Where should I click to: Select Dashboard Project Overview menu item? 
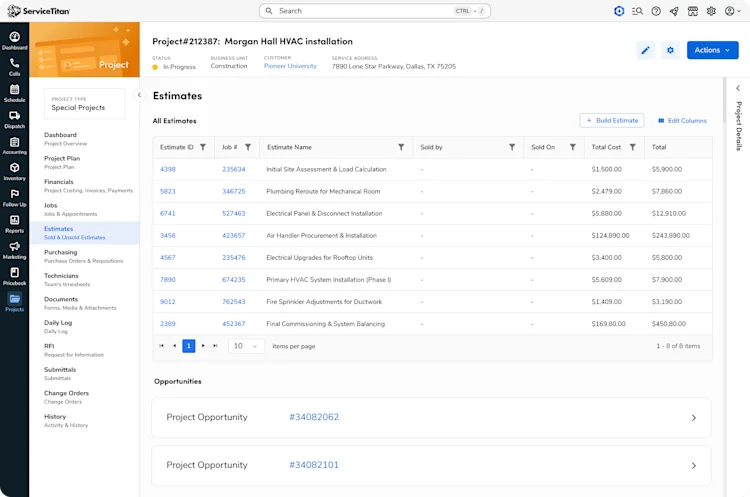[85, 139]
